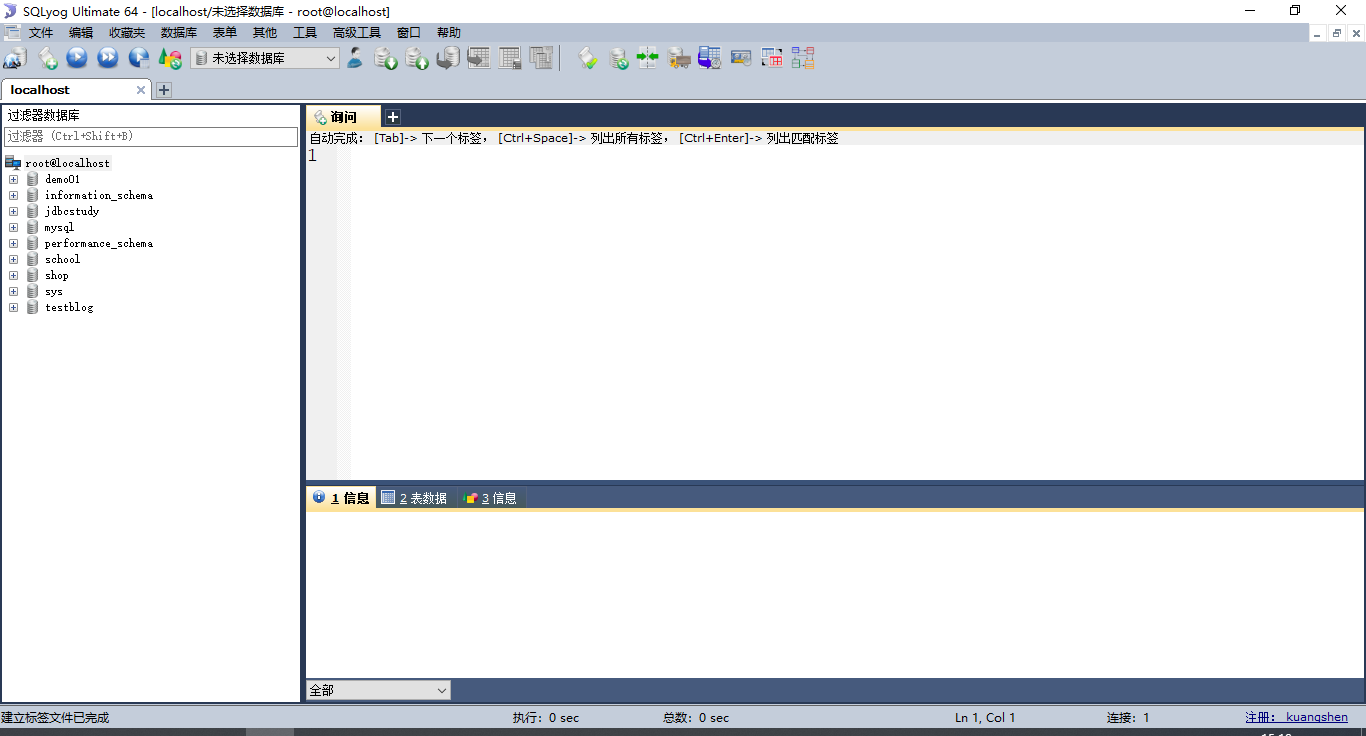The image size is (1366, 736).
Task: Click the server icon beside root@localhost
Action: 13,163
